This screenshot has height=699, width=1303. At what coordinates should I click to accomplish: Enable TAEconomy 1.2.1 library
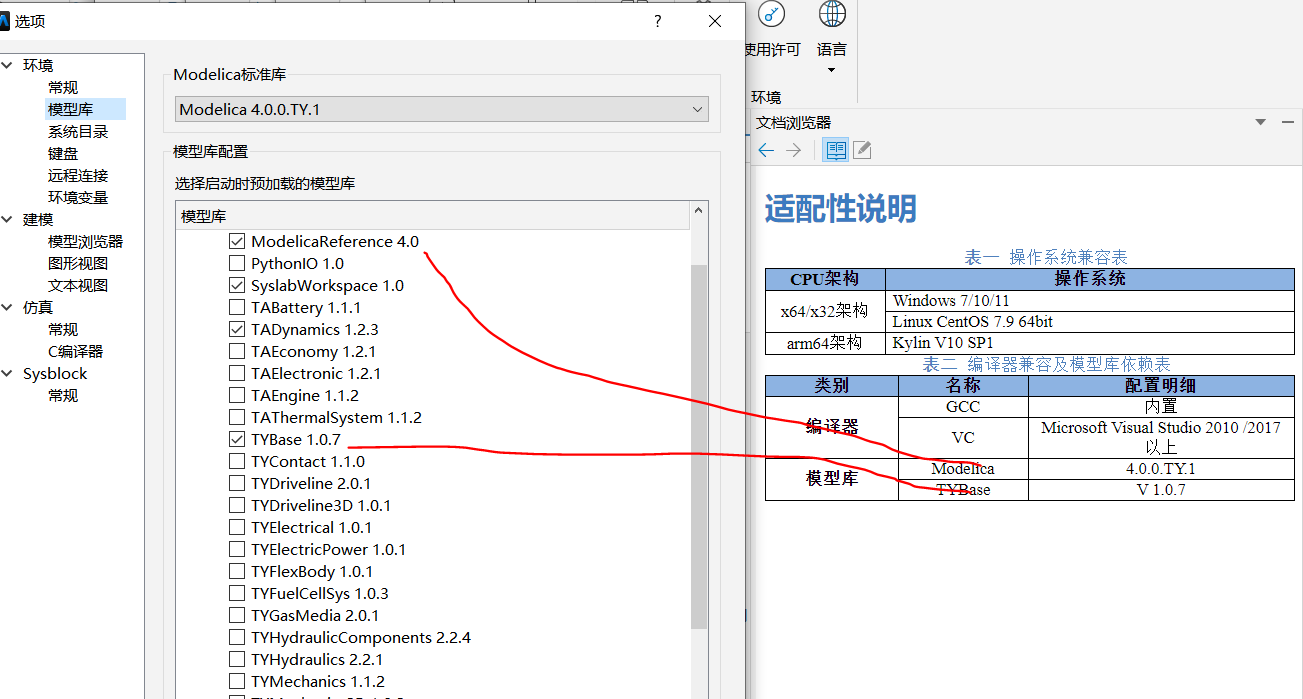tap(237, 351)
